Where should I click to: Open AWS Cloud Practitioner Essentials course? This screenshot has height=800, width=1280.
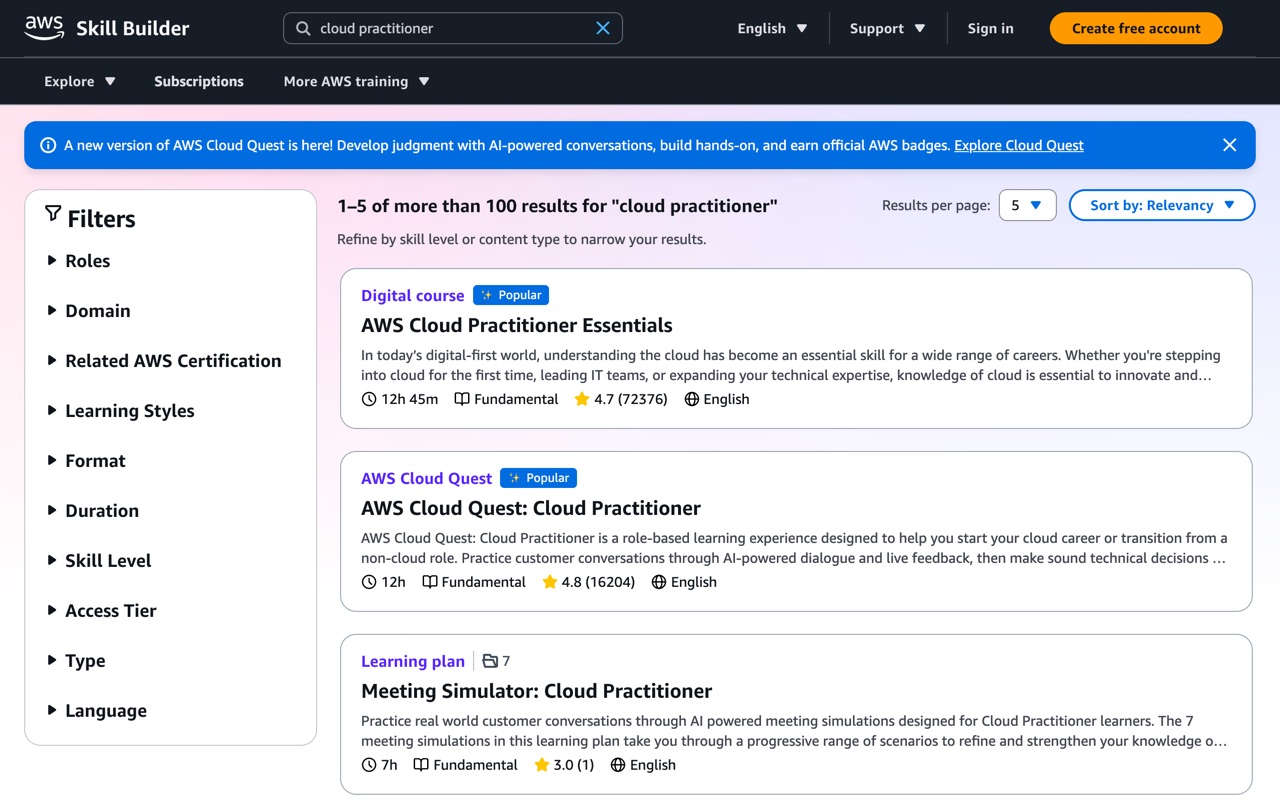[517, 325]
